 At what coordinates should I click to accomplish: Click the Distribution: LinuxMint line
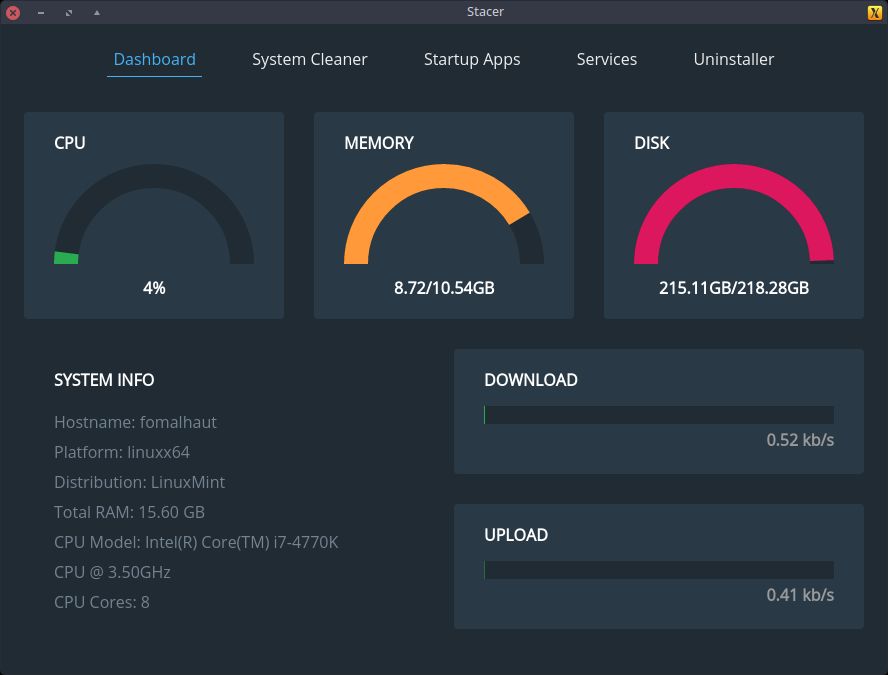139,482
